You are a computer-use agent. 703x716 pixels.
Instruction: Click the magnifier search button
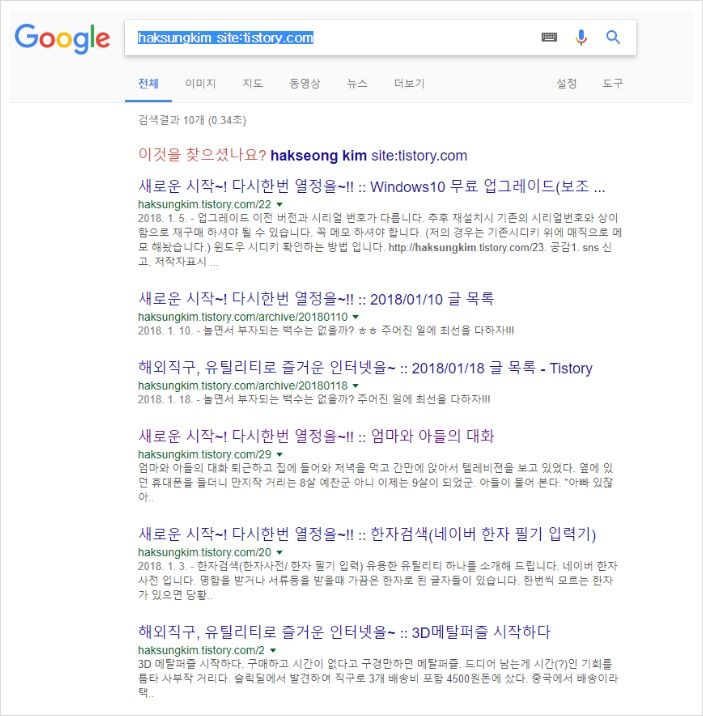[x=613, y=37]
